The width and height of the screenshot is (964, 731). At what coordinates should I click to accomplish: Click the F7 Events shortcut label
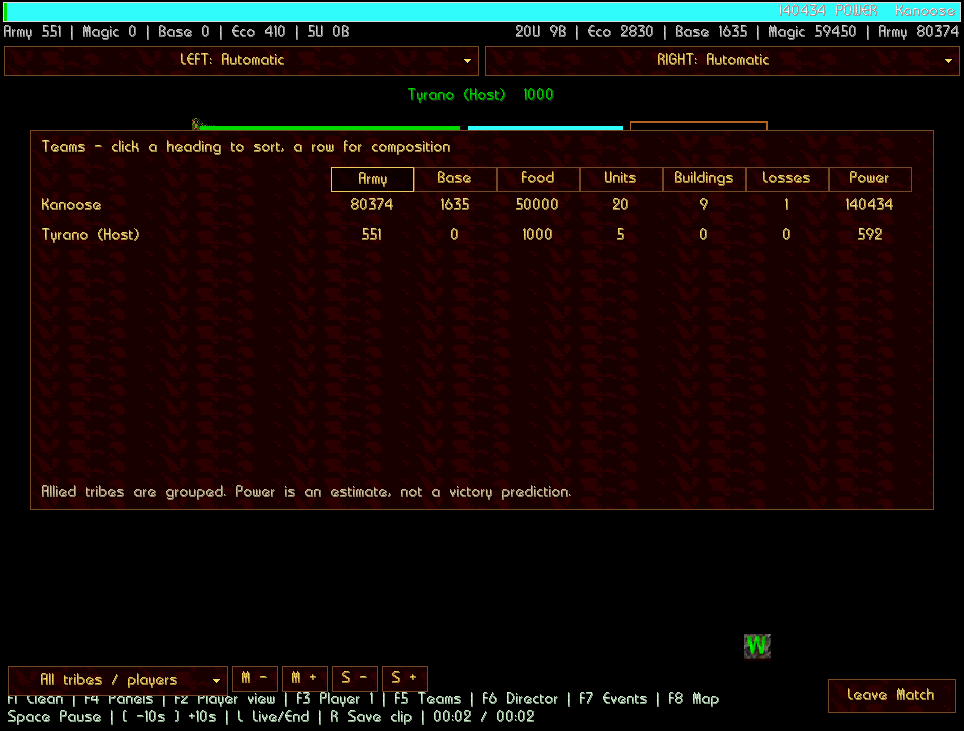[x=614, y=700]
